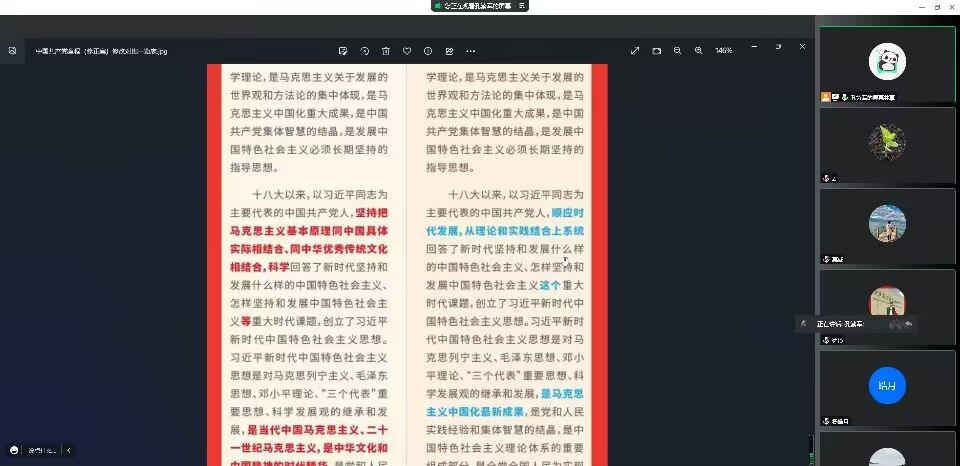This screenshot has height=466, width=960.
Task: Show file info via the info icon
Action: [x=428, y=51]
